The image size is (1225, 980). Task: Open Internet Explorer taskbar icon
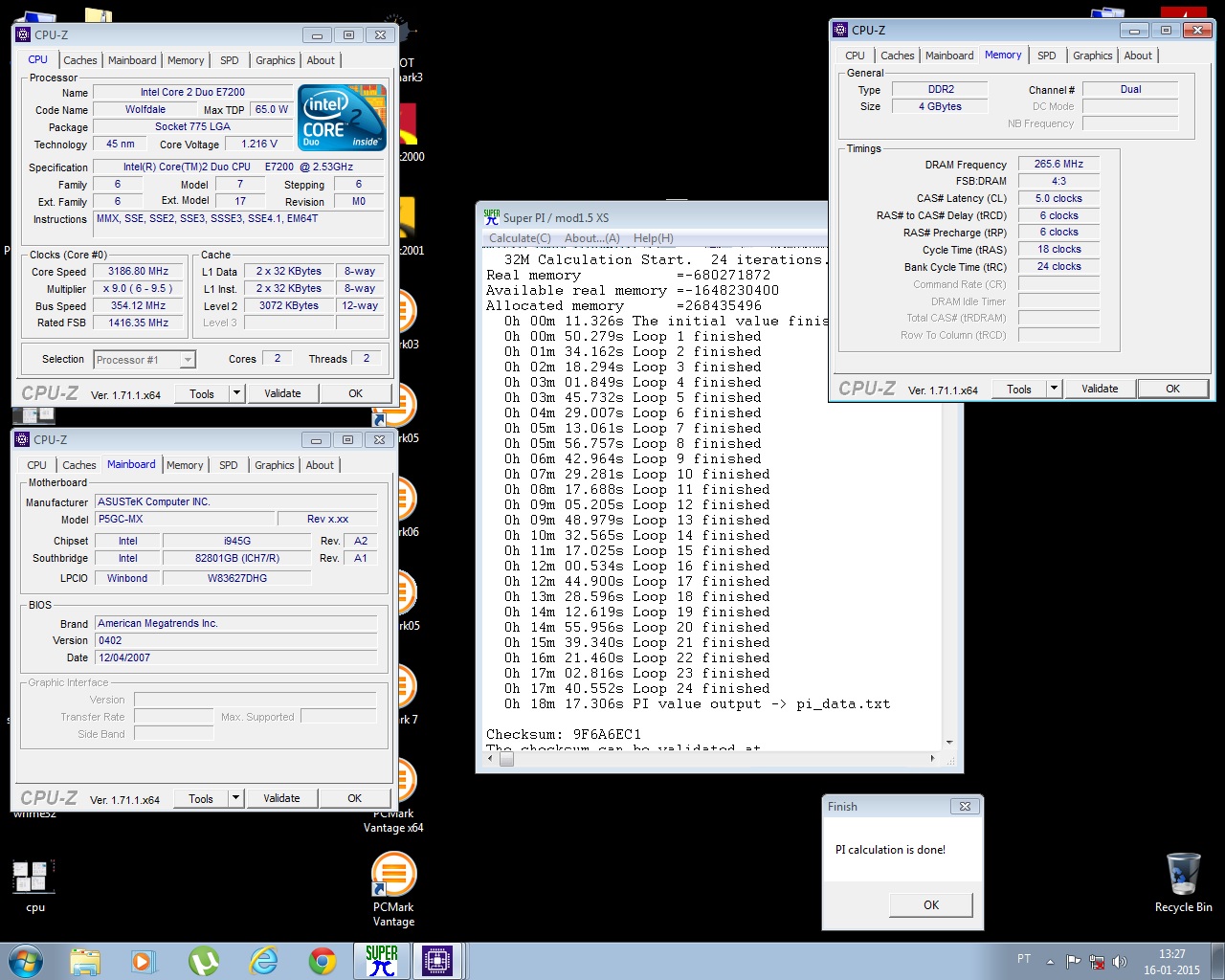[x=263, y=961]
